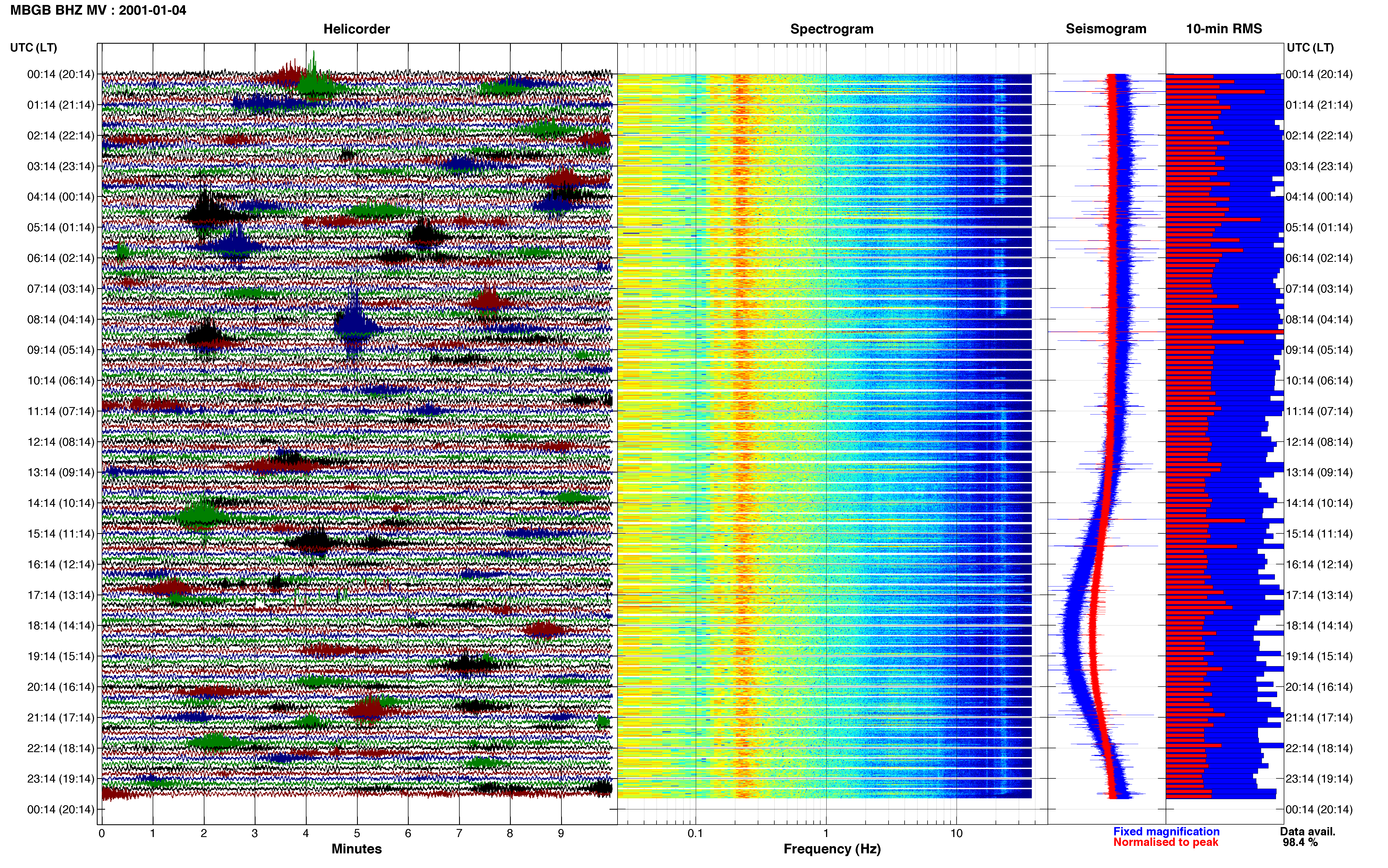
Task: Click the 'Seismogram' panel heading
Action: [x=1106, y=29]
